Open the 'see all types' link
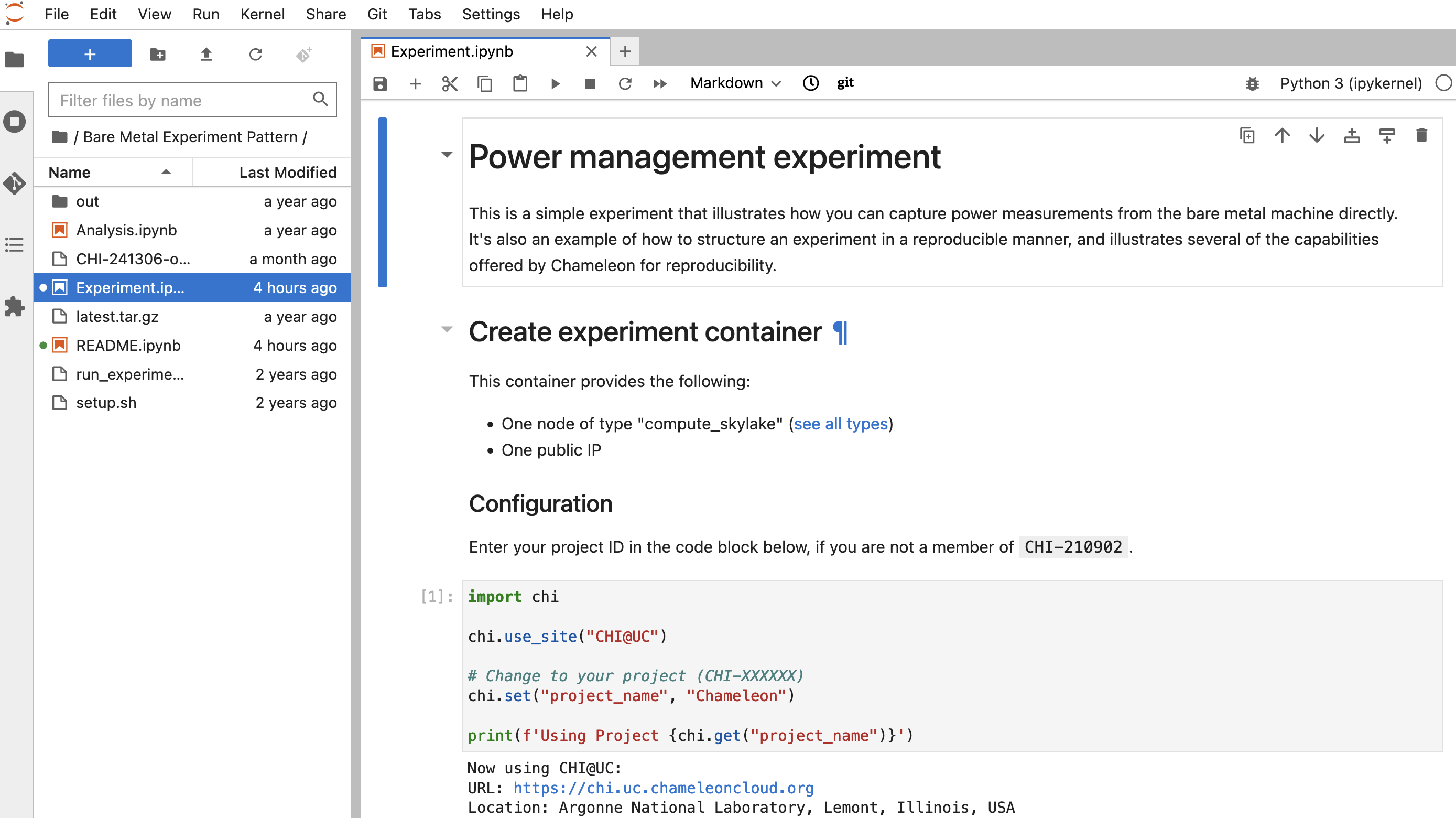 tap(841, 424)
